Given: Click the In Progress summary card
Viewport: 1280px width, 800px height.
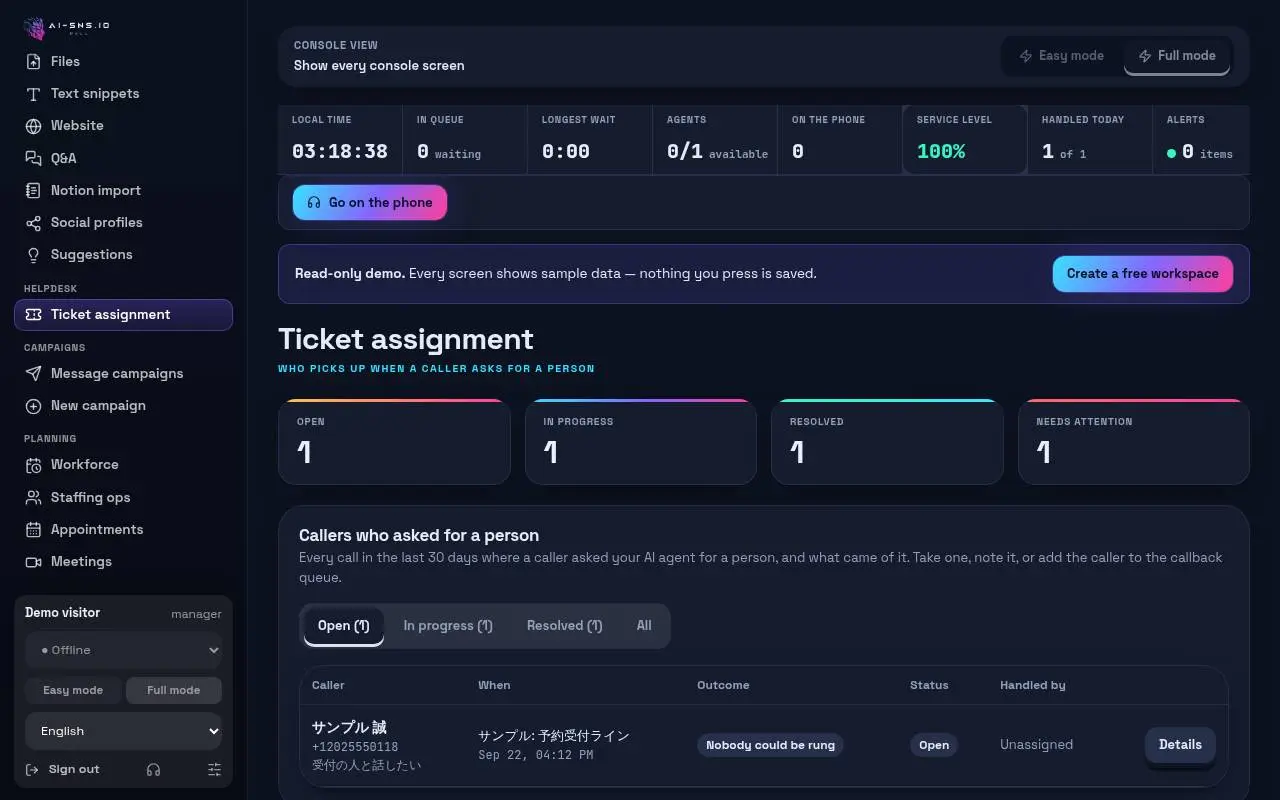Looking at the screenshot, I should 641,442.
